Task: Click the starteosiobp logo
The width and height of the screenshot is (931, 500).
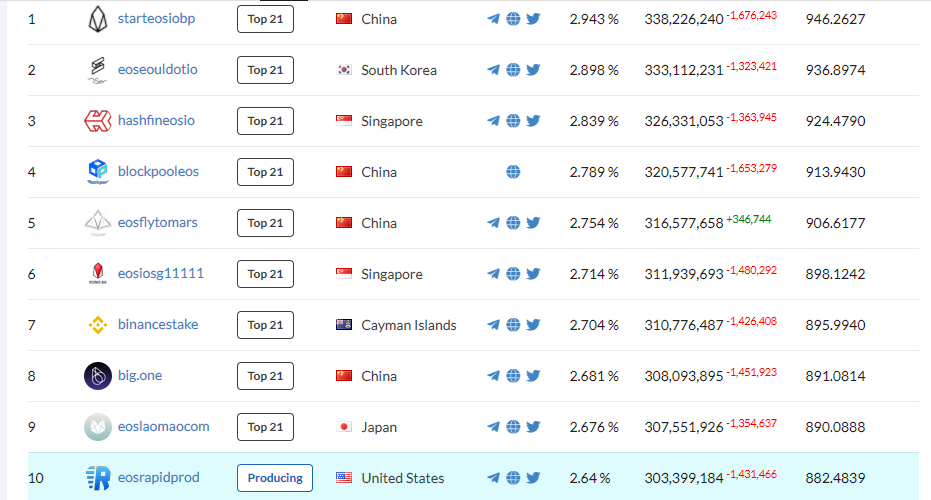Action: (x=98, y=19)
